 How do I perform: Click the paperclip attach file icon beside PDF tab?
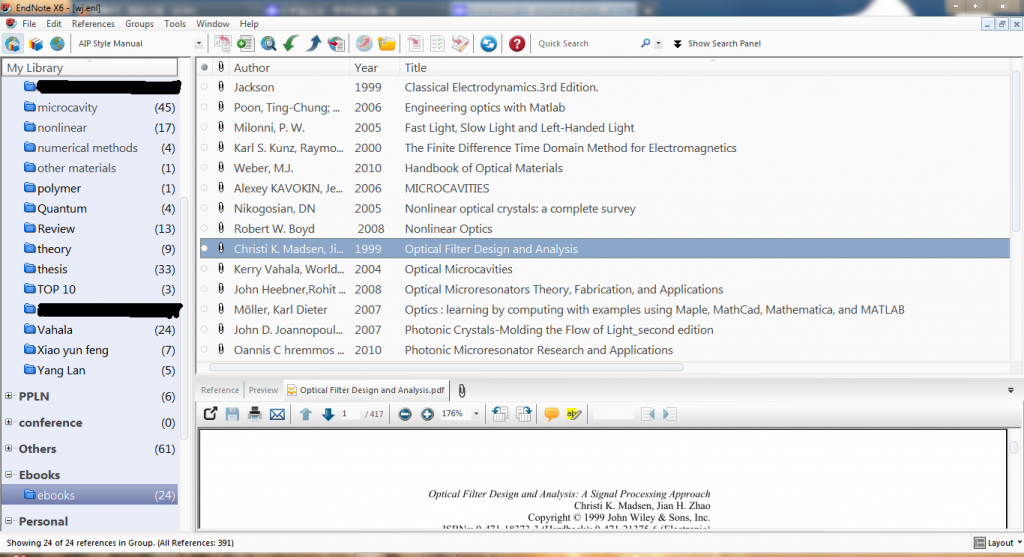(462, 390)
